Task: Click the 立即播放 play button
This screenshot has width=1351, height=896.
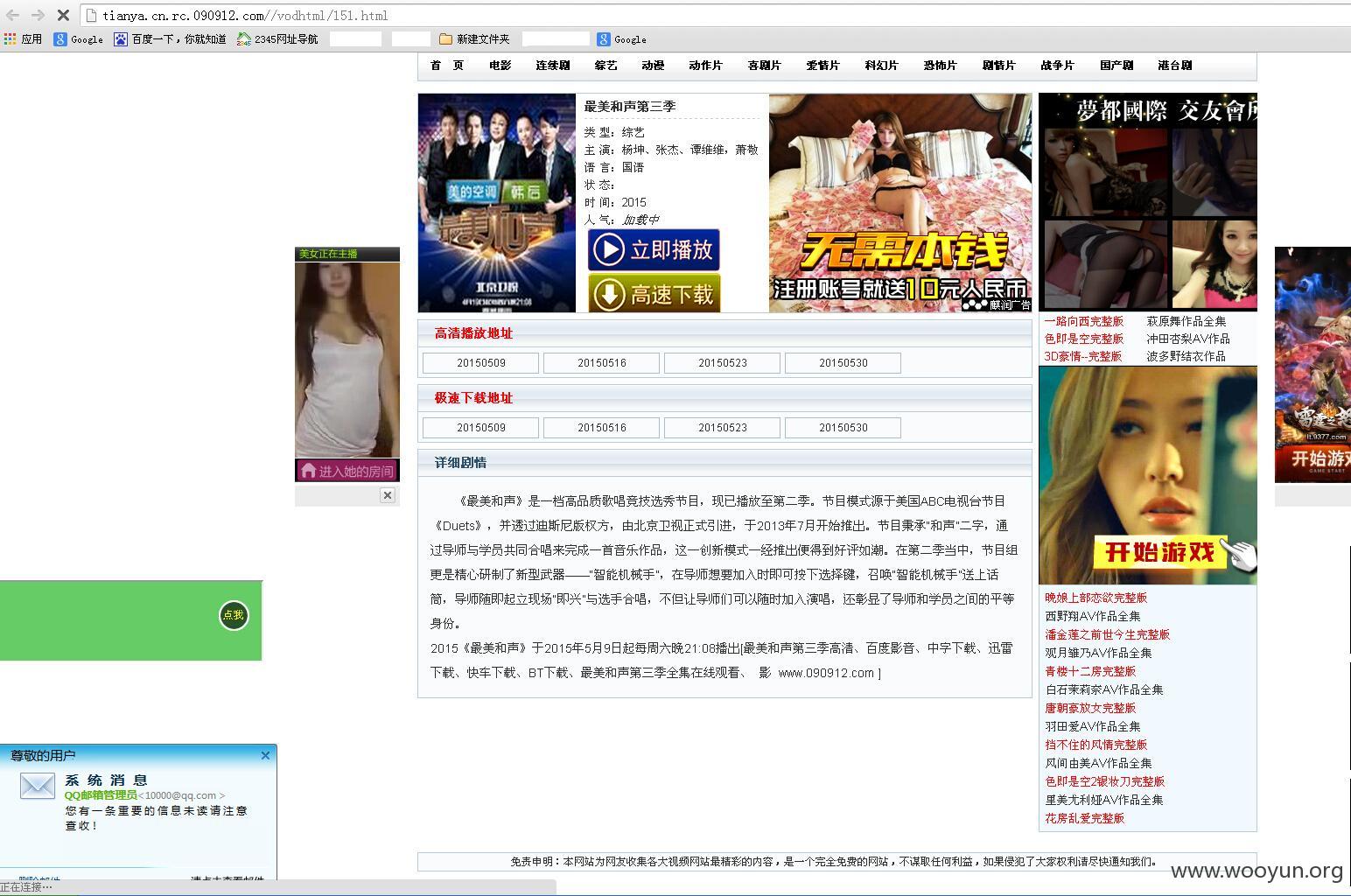Action: pos(654,250)
